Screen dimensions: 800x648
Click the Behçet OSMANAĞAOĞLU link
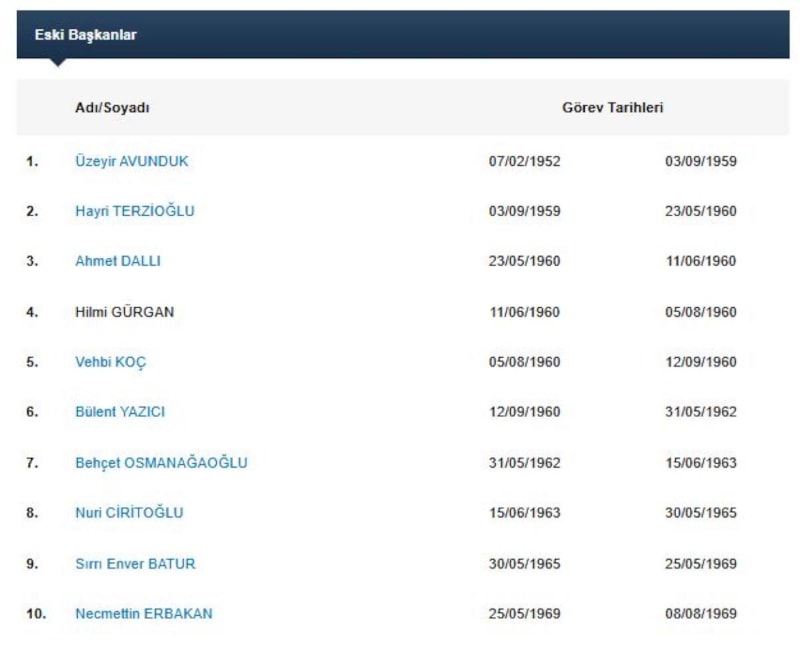[161, 463]
